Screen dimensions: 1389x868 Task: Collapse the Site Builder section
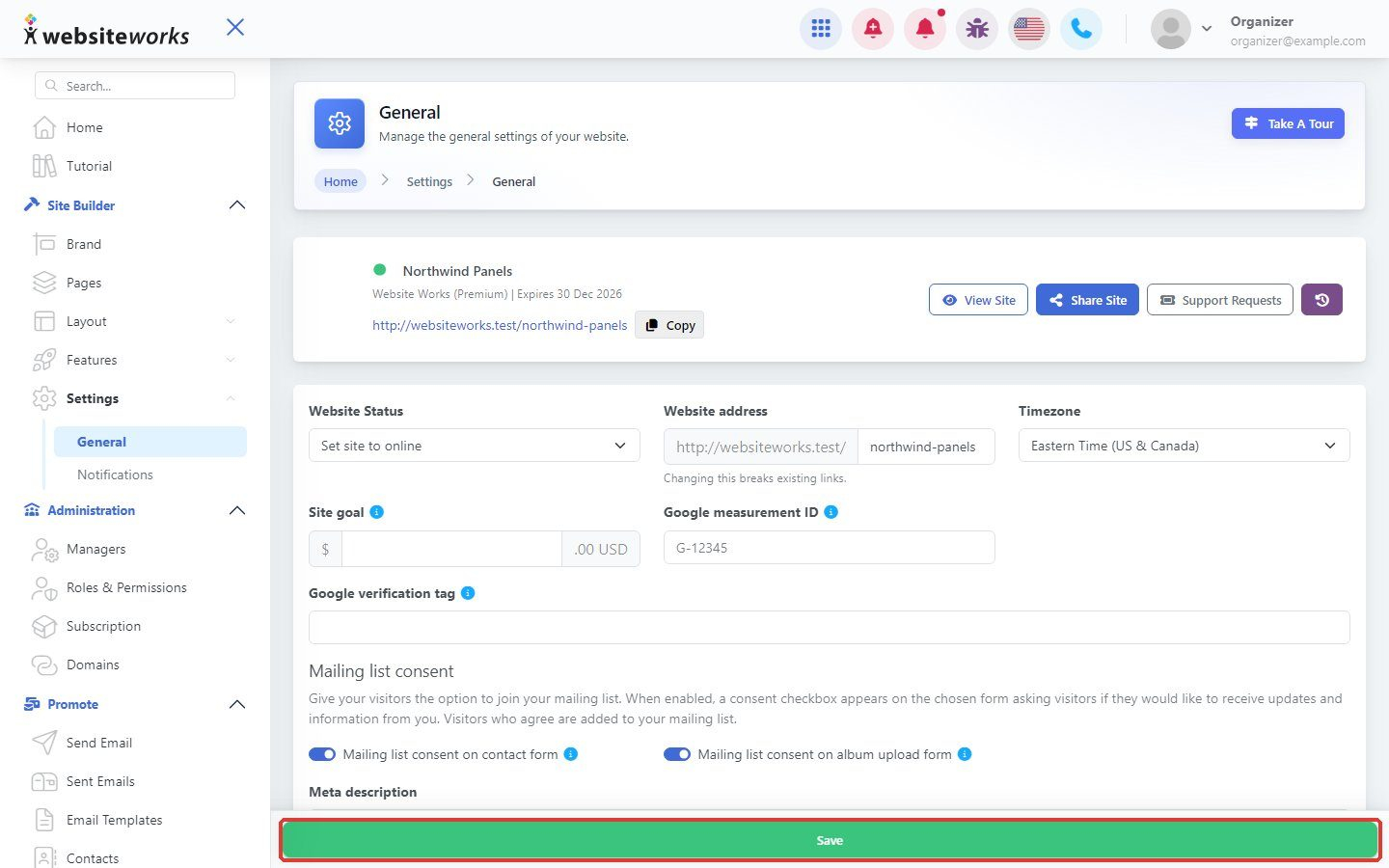coord(237,205)
